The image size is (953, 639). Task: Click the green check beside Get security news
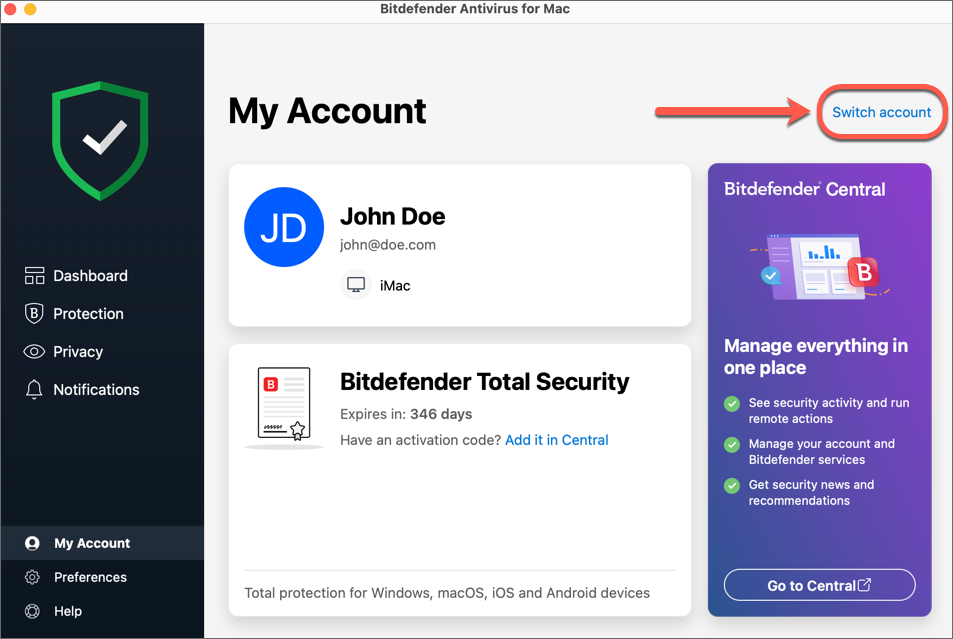pyautogui.click(x=732, y=486)
